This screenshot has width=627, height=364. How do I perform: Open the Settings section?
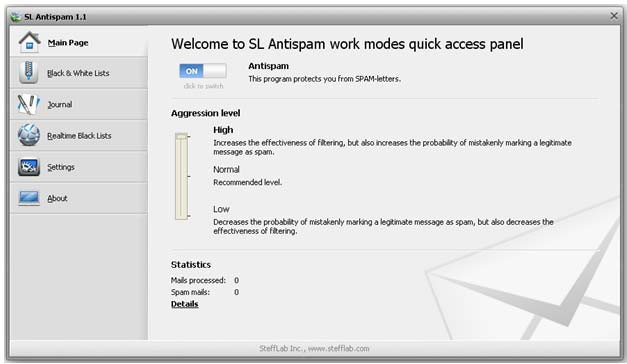(79, 167)
